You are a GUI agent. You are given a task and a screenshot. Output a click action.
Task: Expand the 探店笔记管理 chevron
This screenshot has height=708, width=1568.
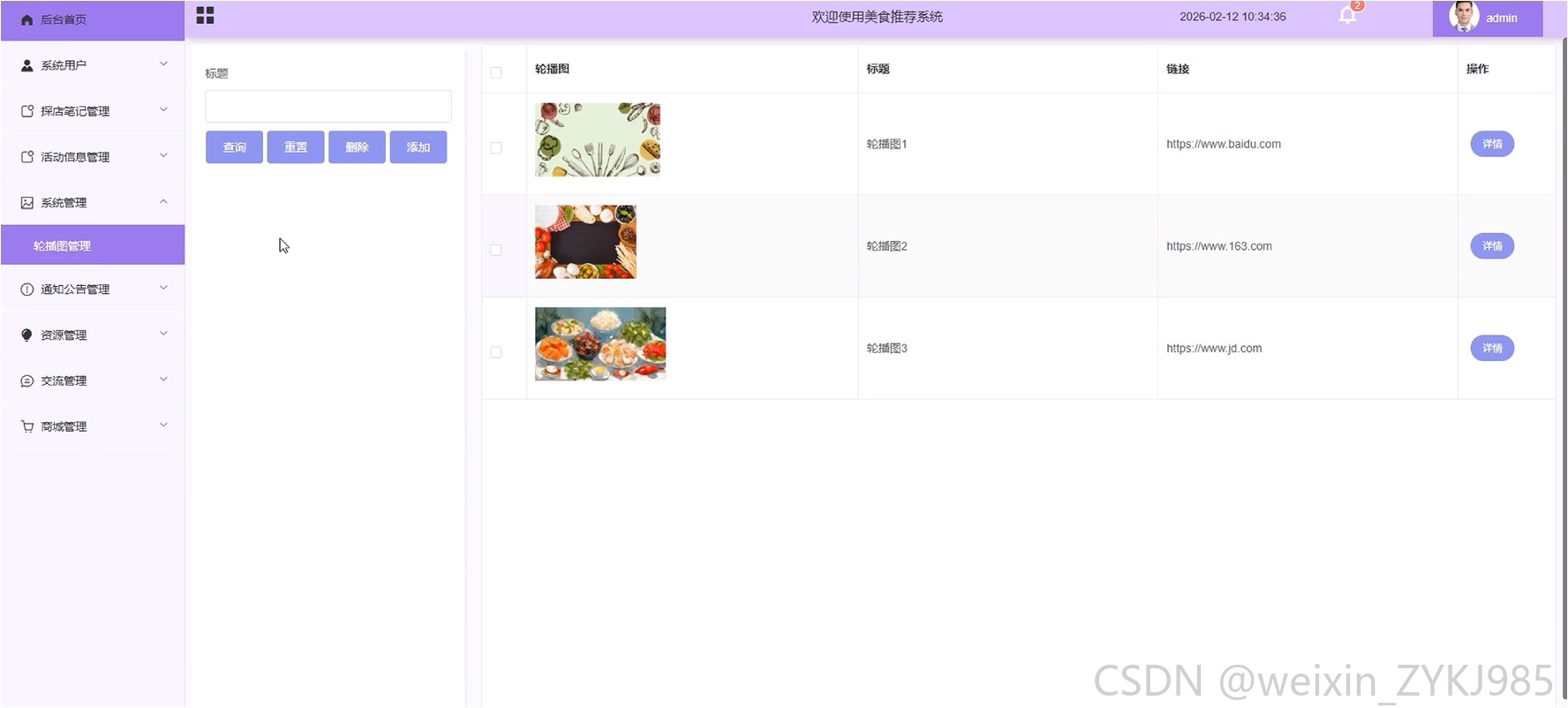[x=163, y=110]
